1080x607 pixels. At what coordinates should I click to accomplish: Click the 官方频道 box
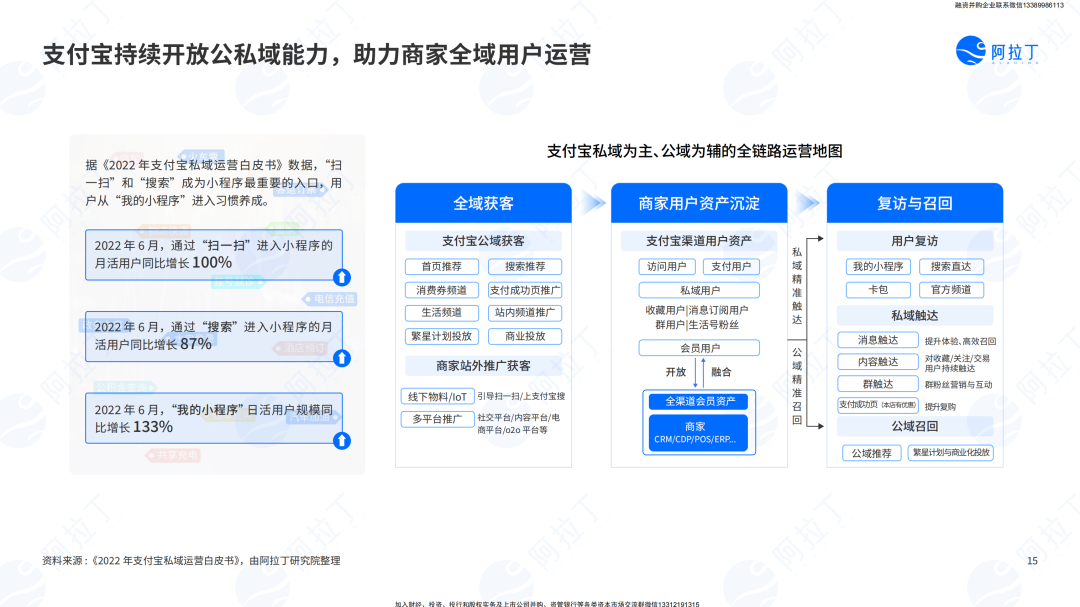tap(951, 290)
